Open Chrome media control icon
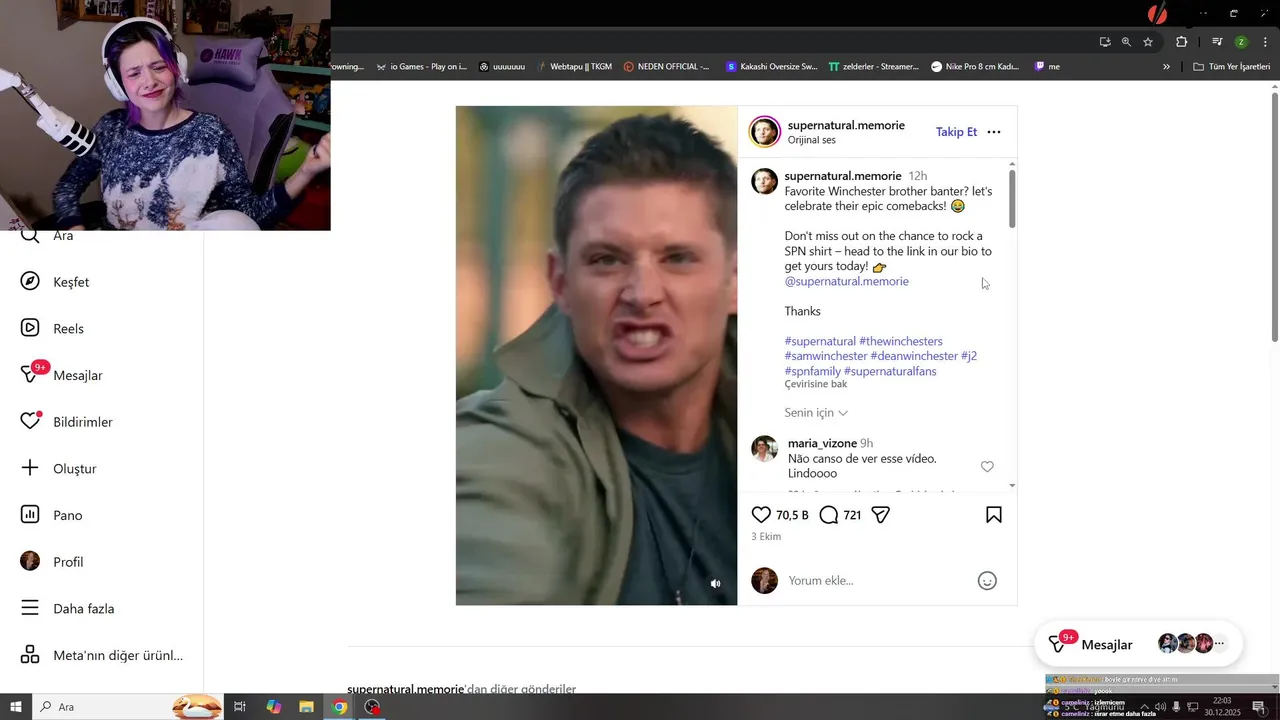The width and height of the screenshot is (1280, 720). tap(1217, 42)
